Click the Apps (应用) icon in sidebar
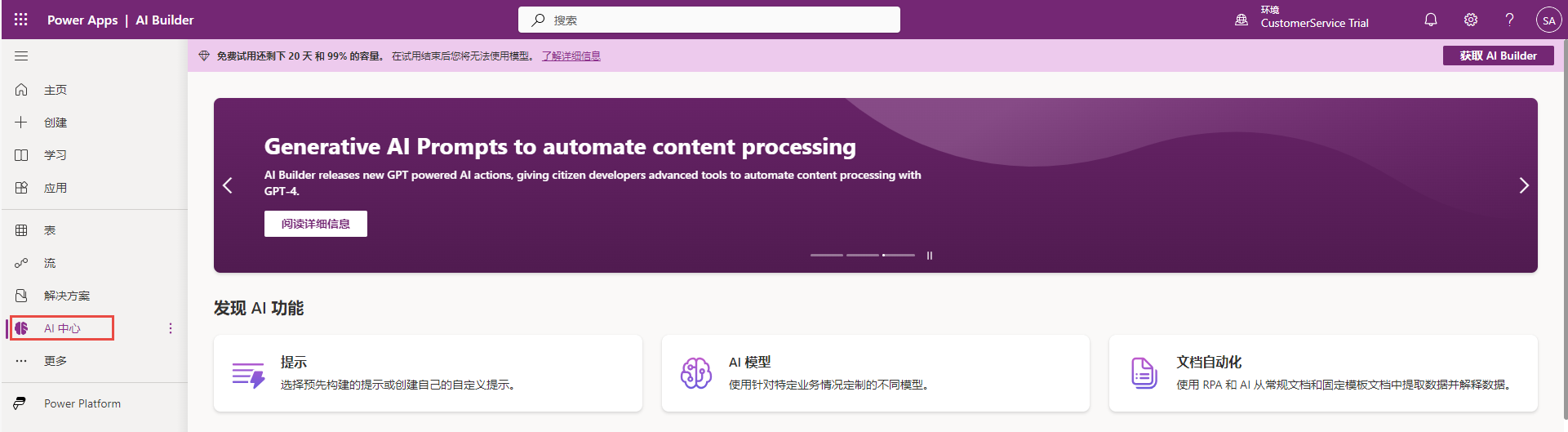The image size is (1568, 432). [21, 188]
